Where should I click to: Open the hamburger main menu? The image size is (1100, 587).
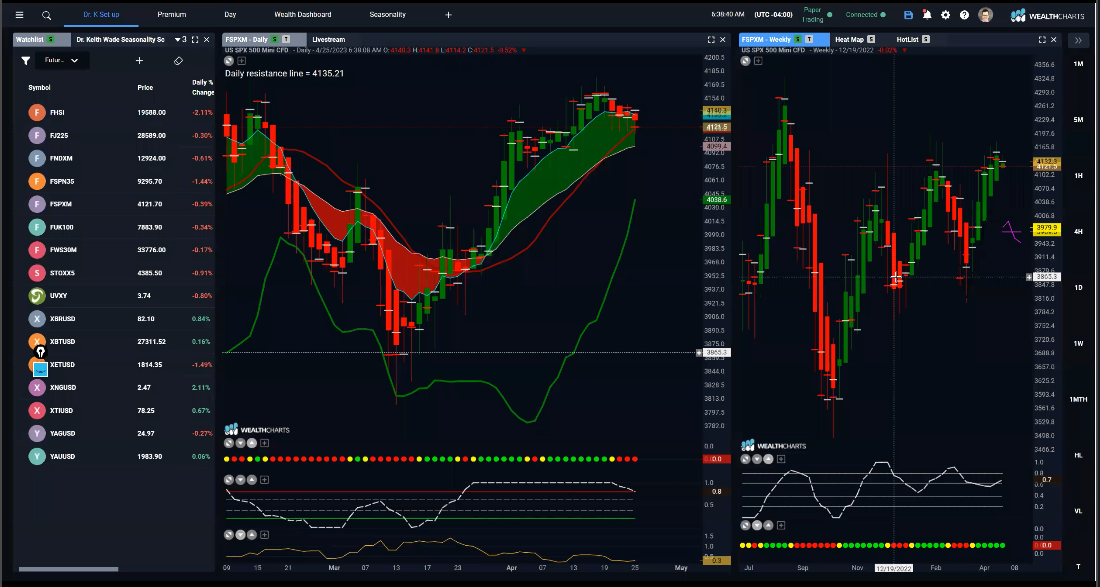[x=19, y=15]
